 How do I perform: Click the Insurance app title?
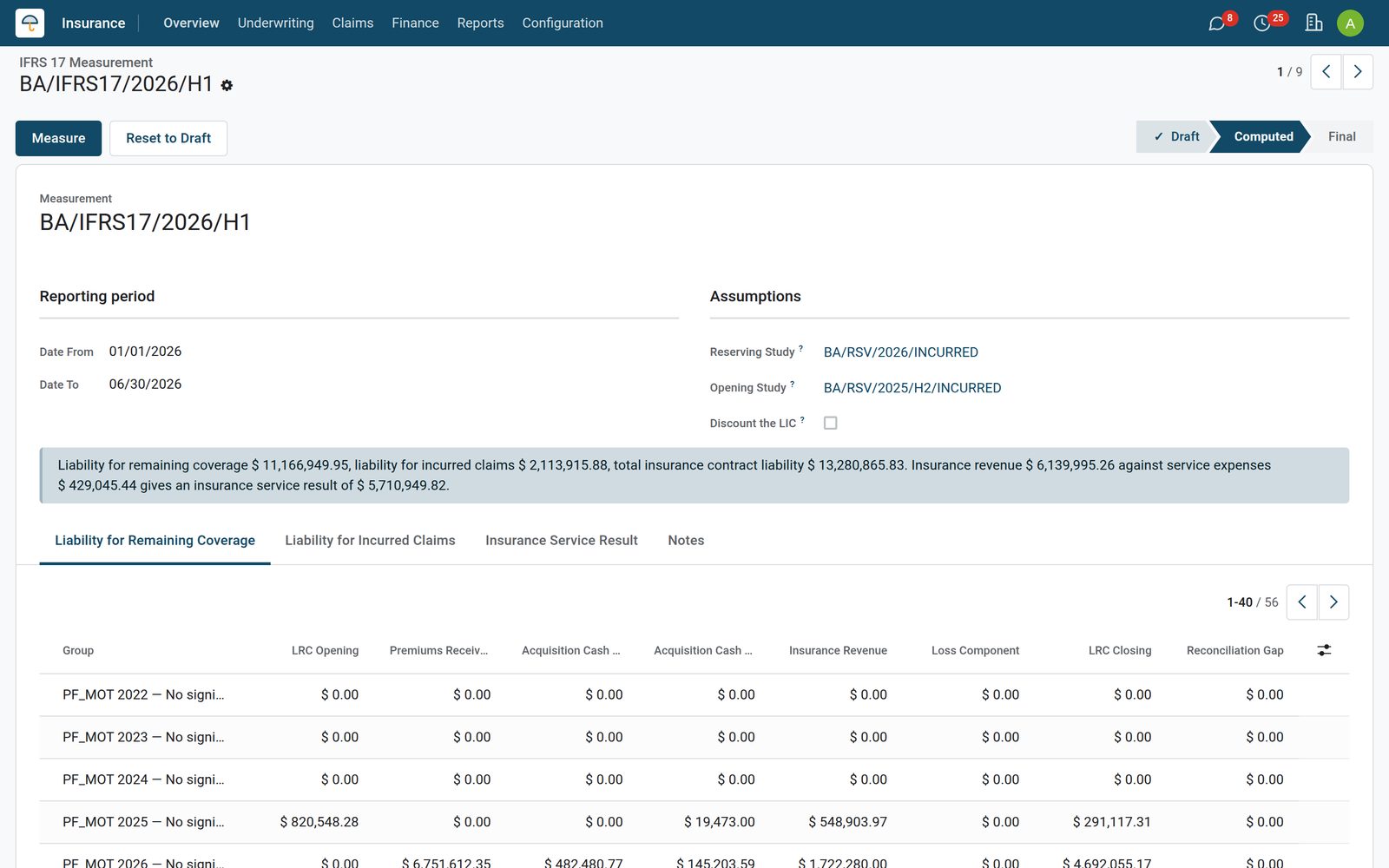[x=93, y=23]
